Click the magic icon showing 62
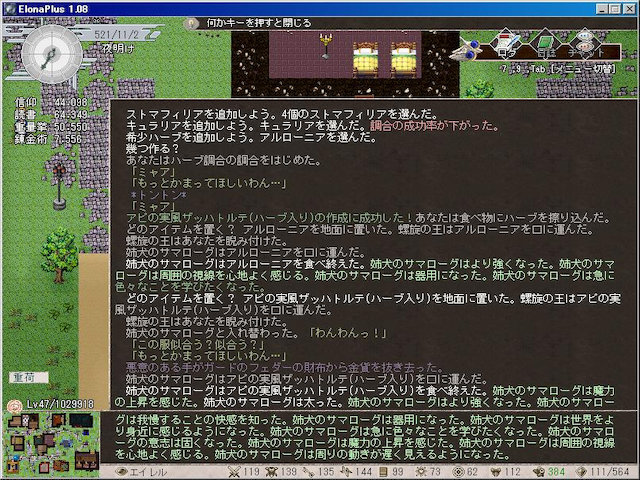 click(459, 472)
